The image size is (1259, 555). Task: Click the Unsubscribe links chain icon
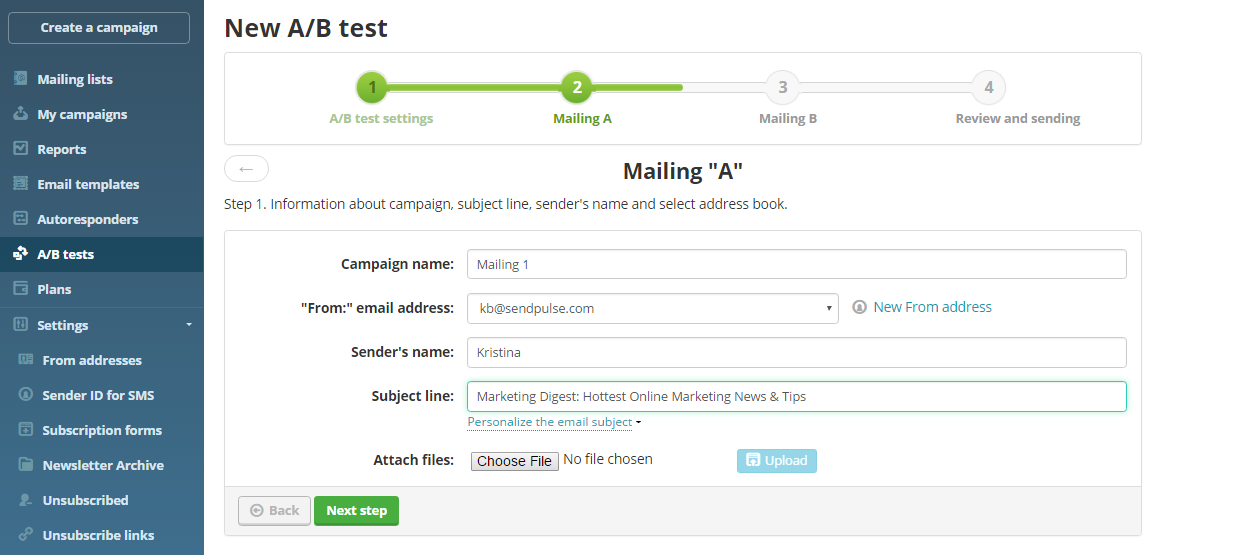(26, 535)
